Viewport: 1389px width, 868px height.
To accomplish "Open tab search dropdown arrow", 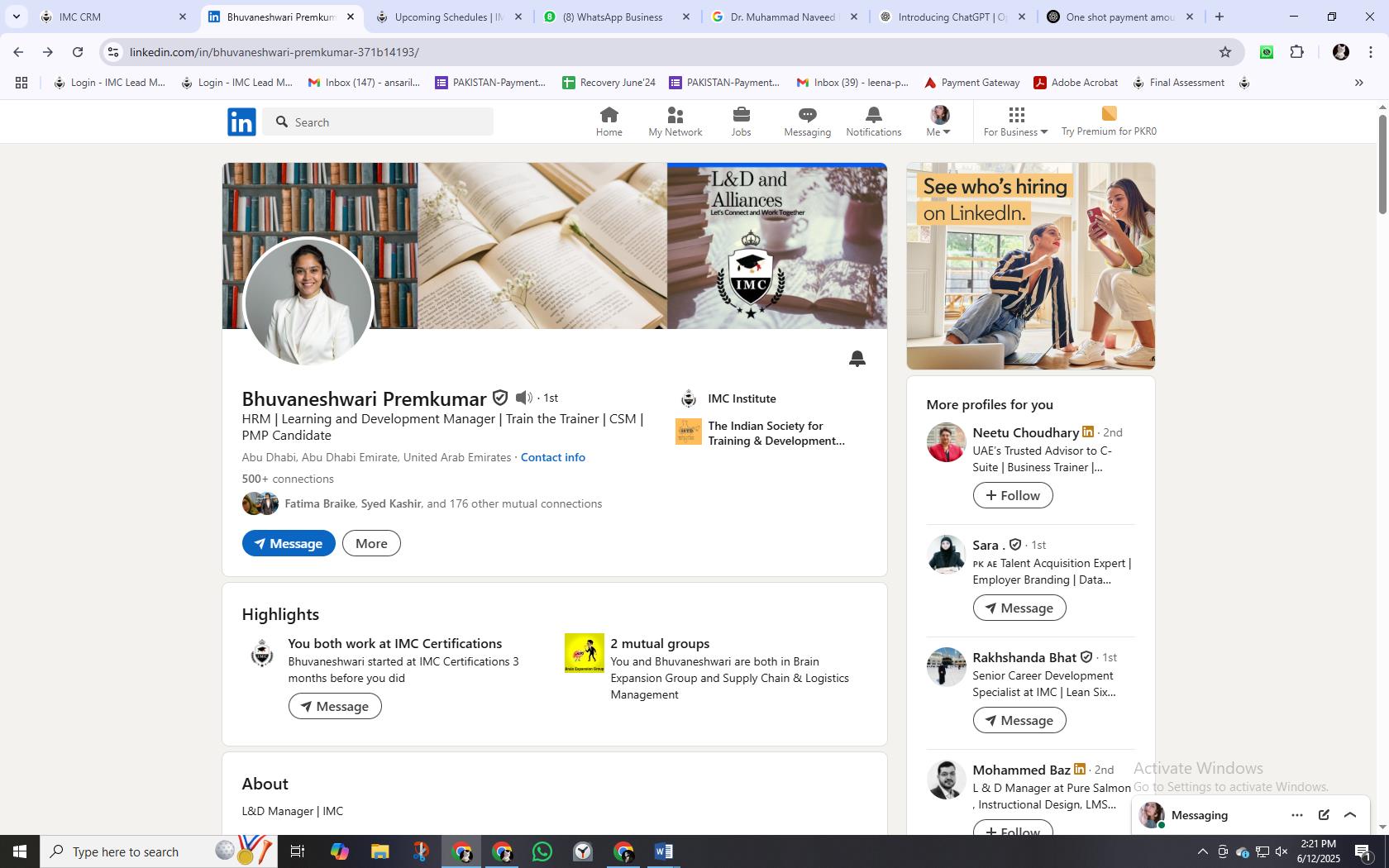I will 16,17.
